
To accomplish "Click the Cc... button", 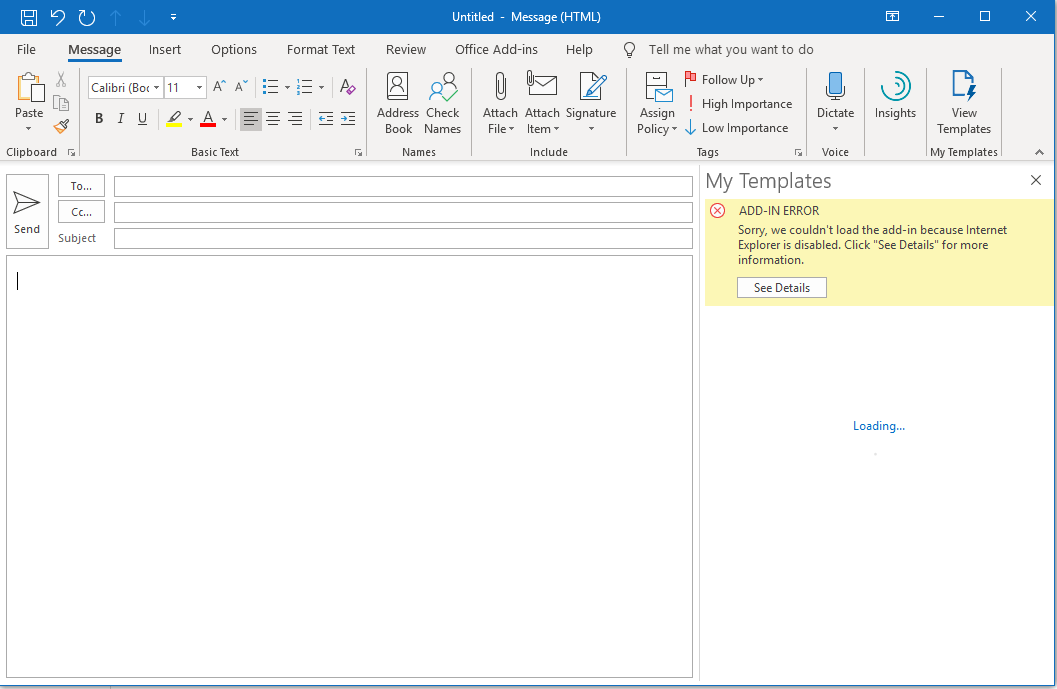I will coord(82,212).
